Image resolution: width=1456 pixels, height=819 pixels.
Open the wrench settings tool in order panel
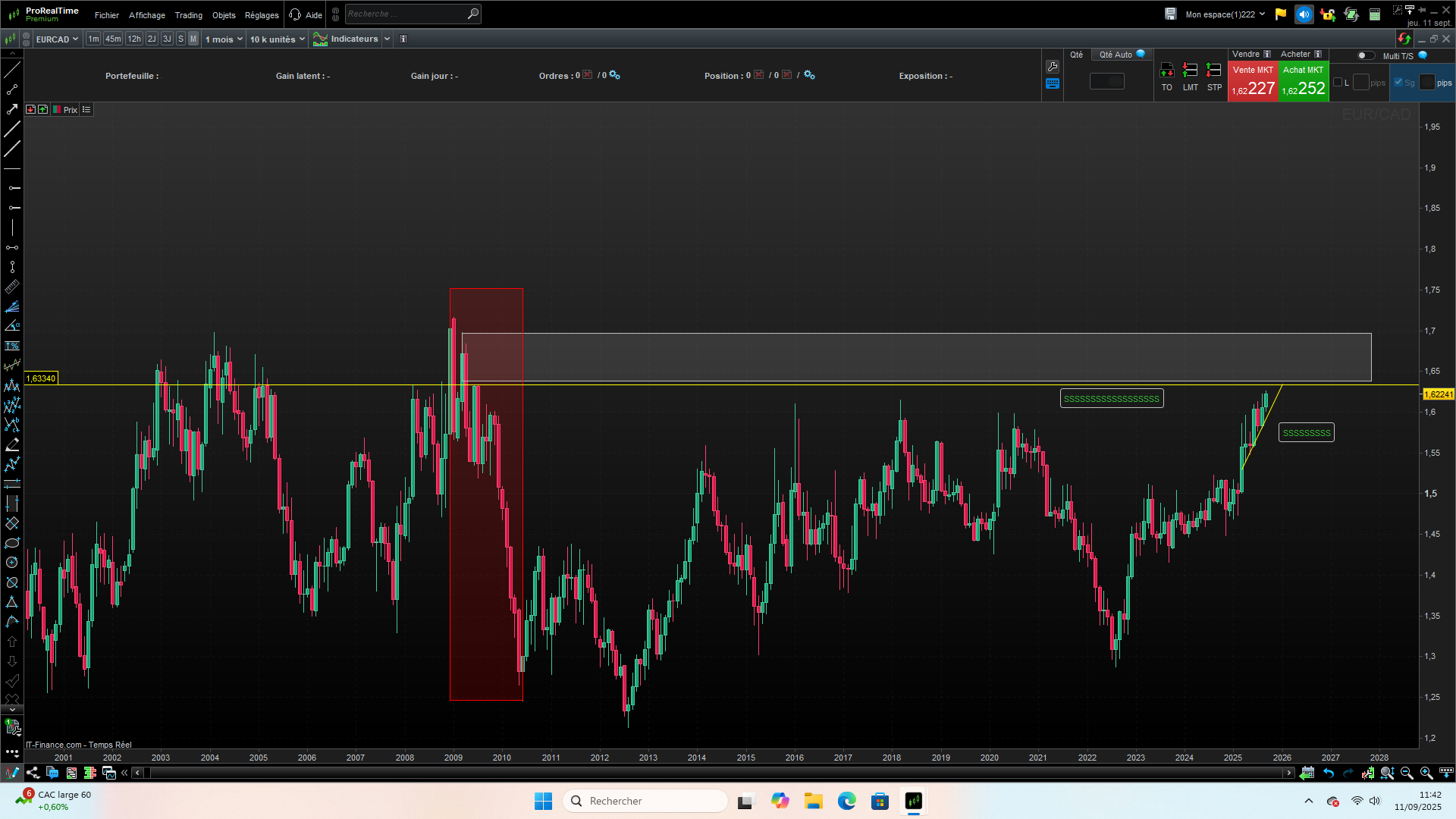[x=1052, y=67]
